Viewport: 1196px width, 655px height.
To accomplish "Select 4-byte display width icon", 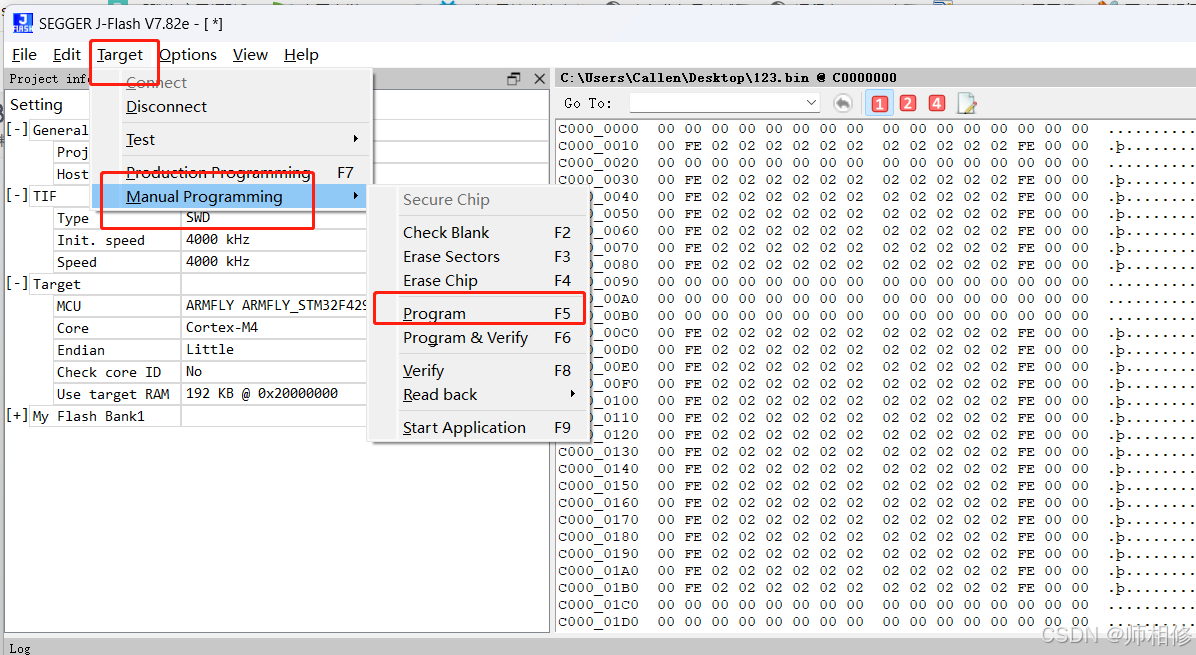I will (x=937, y=104).
